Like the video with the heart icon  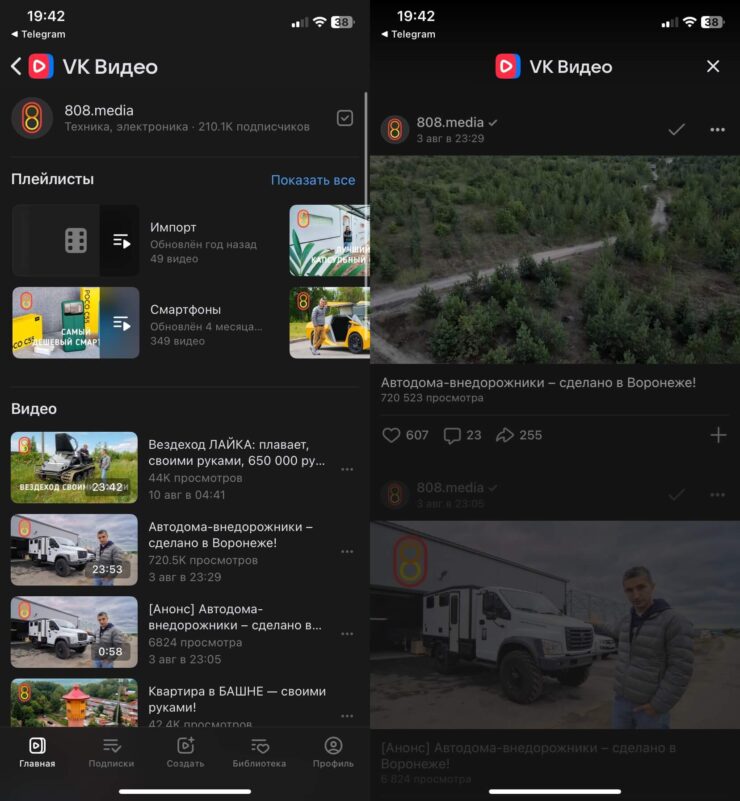pos(392,435)
